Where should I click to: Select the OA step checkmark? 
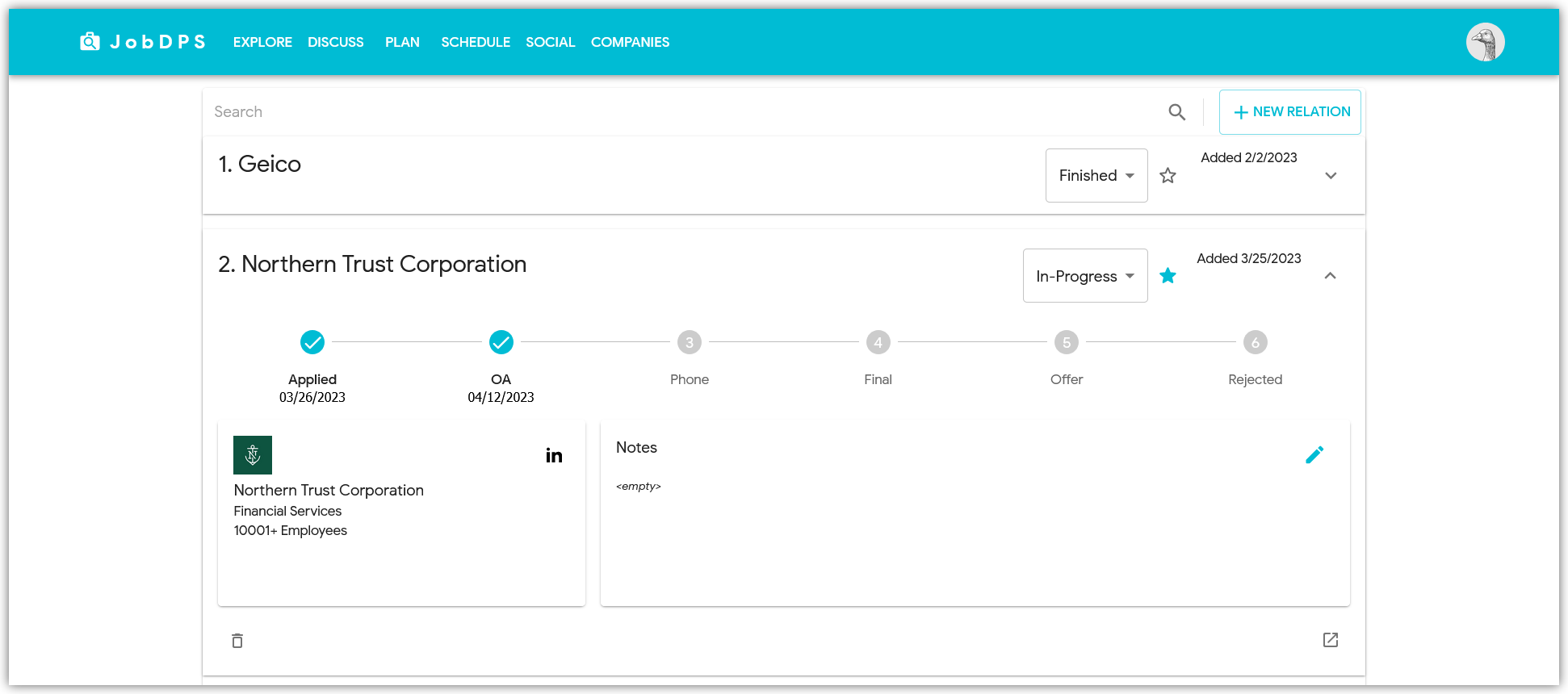501,342
